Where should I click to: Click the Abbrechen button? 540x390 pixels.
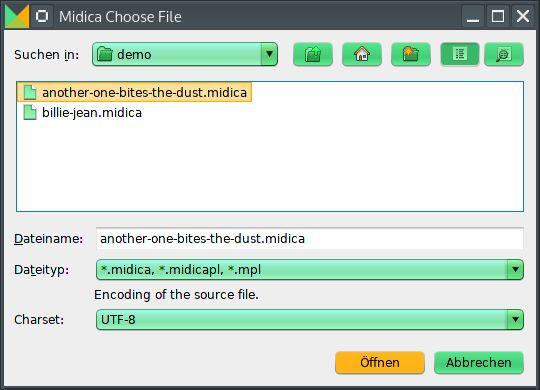[479, 362]
